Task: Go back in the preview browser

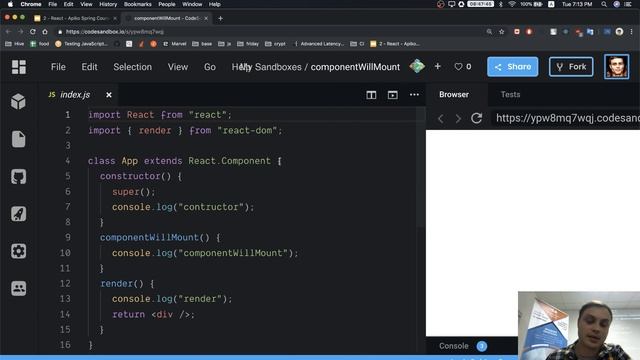Action: coord(441,118)
